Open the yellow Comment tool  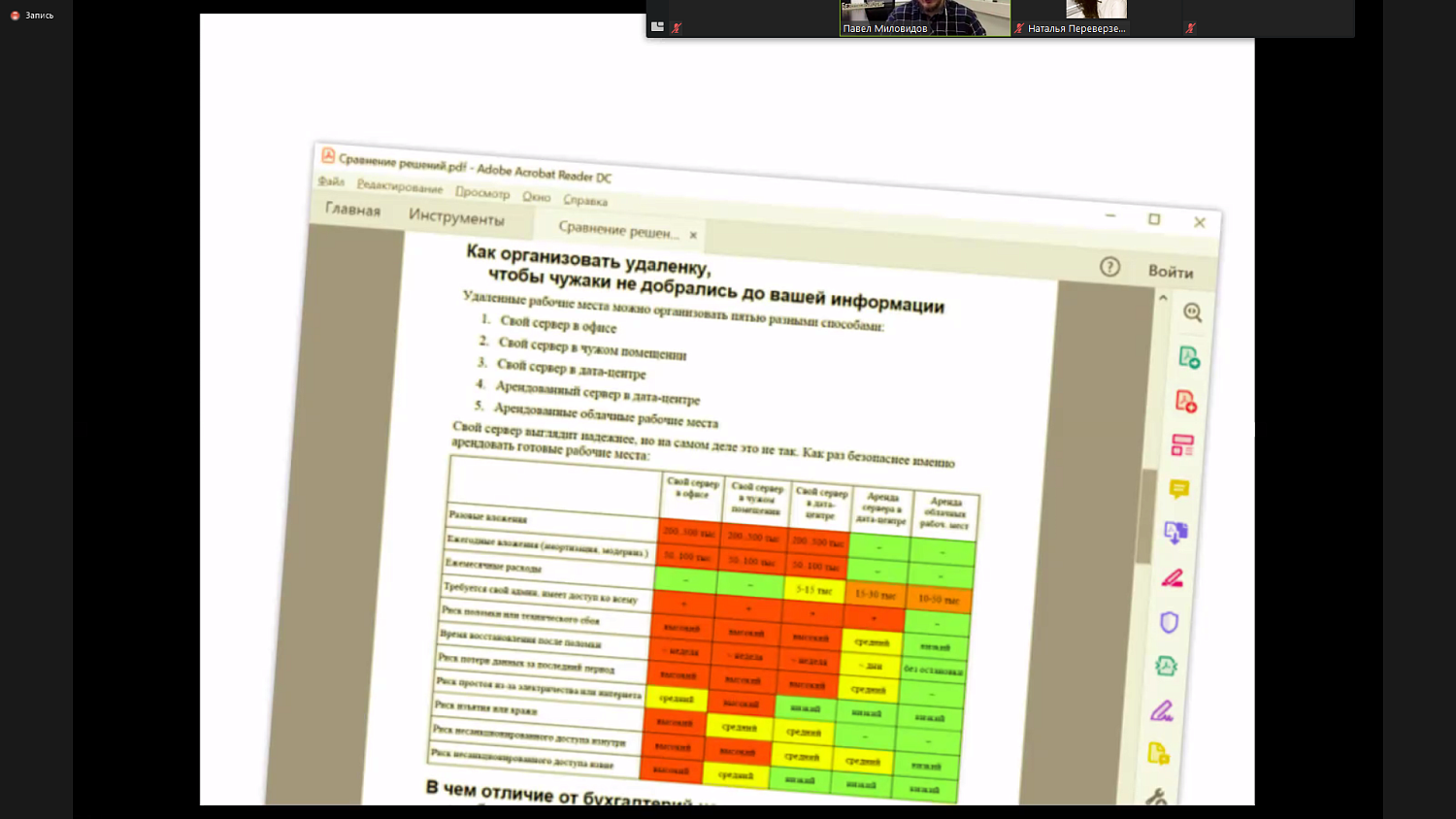(1179, 489)
